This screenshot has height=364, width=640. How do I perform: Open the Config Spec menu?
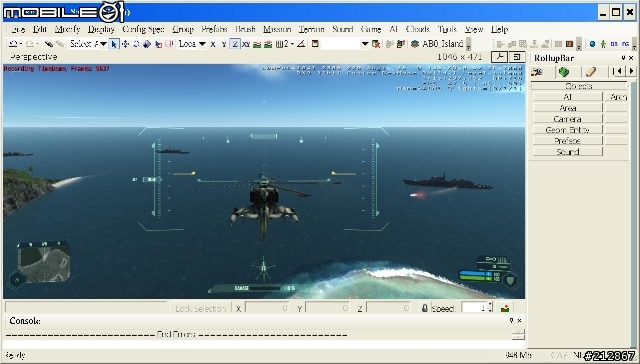pyautogui.click(x=143, y=29)
